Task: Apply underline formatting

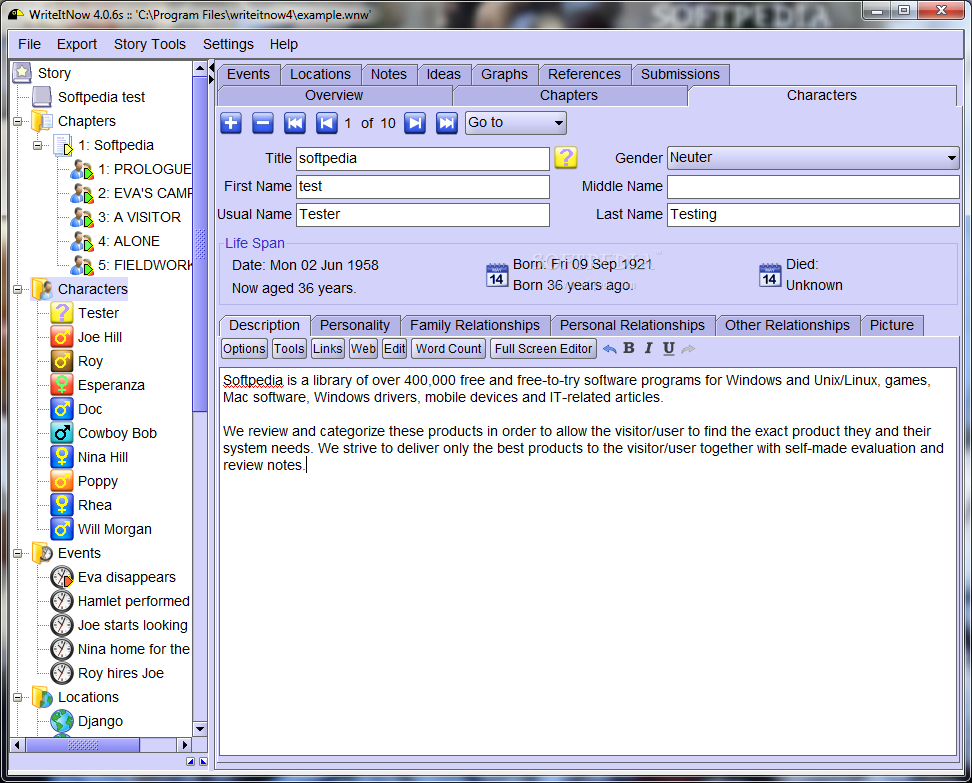Action: 668,348
